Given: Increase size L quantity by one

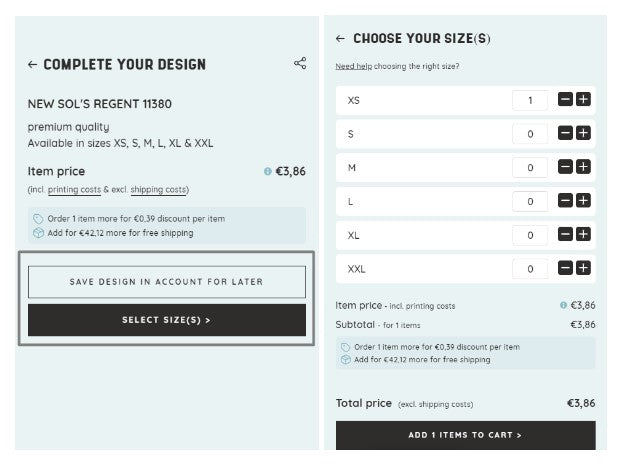Looking at the screenshot, I should [x=583, y=201].
